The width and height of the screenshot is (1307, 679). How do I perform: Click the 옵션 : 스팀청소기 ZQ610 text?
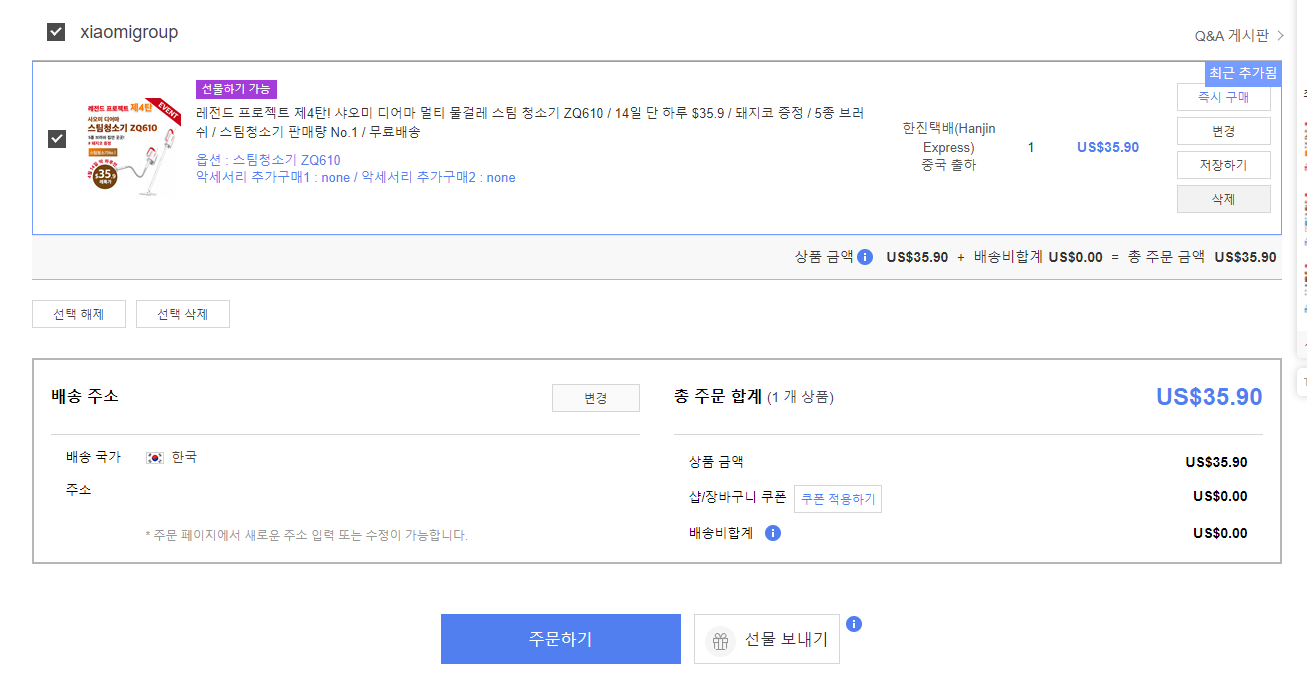(x=268, y=160)
